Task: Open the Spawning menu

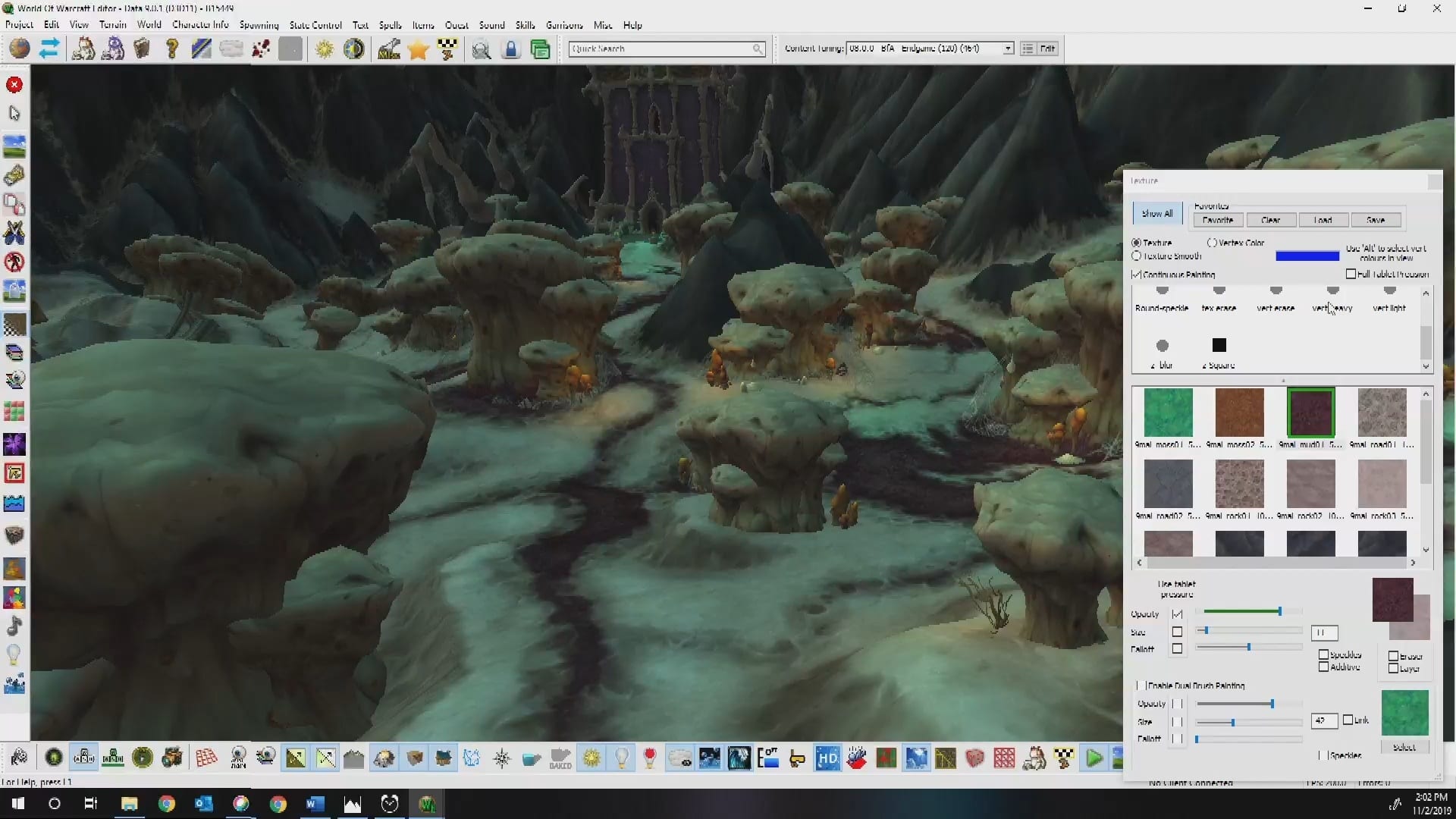Action: click(x=259, y=25)
